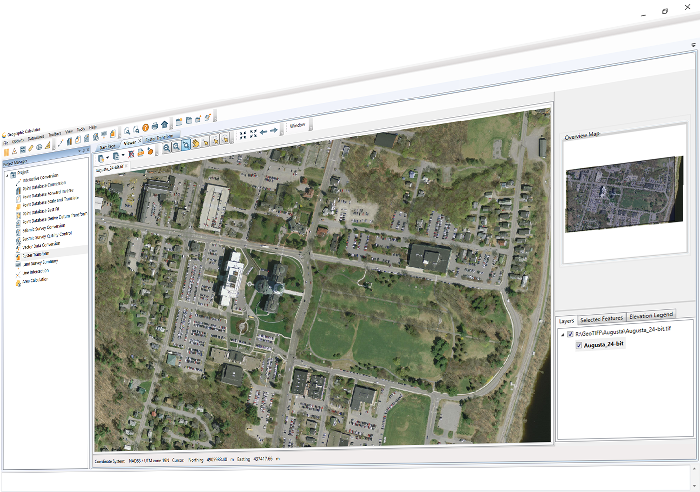Select the highlighted zoom window tool
700x492 pixels.
(186, 145)
